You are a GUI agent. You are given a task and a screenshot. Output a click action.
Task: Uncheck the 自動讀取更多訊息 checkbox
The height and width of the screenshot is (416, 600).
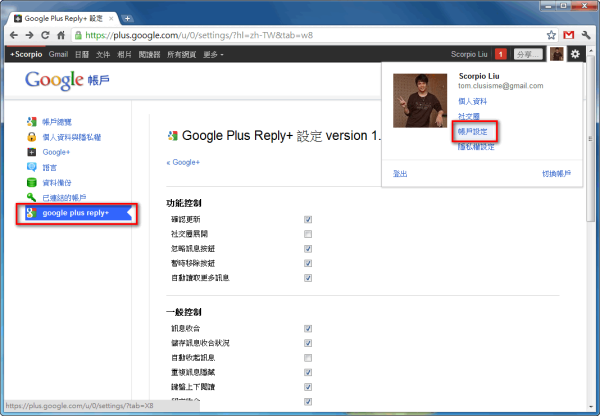coord(308,278)
